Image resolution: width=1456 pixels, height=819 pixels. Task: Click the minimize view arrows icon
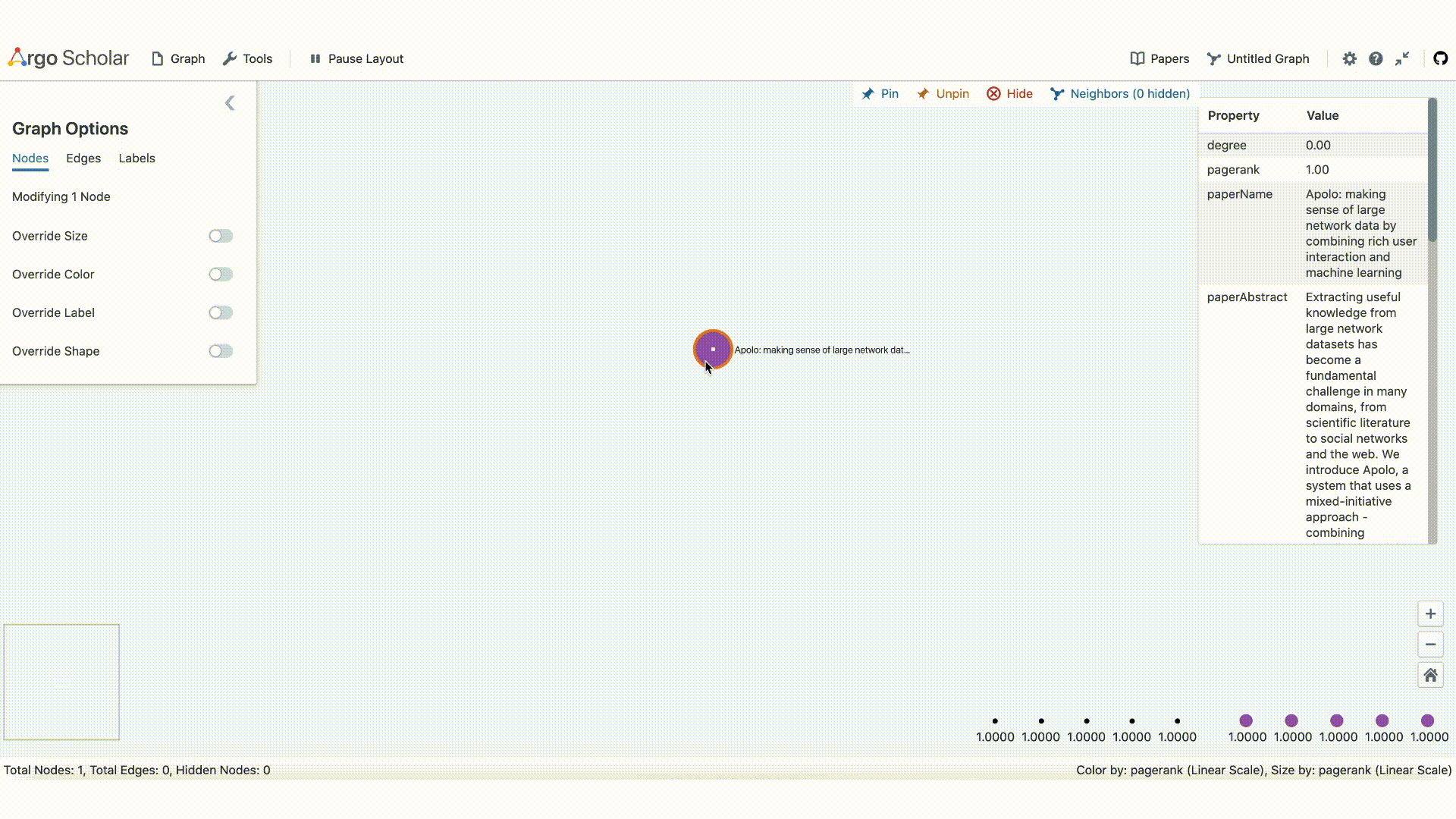(1402, 58)
